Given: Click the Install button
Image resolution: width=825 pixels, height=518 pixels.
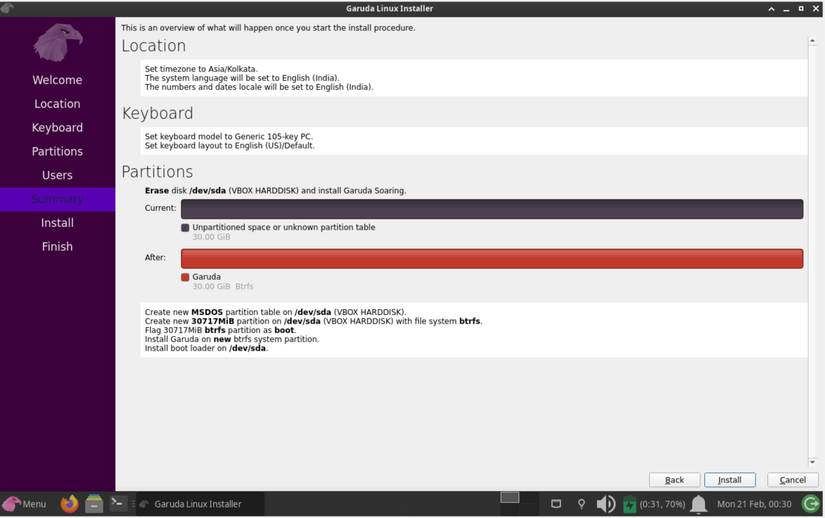Looking at the screenshot, I should pyautogui.click(x=729, y=480).
